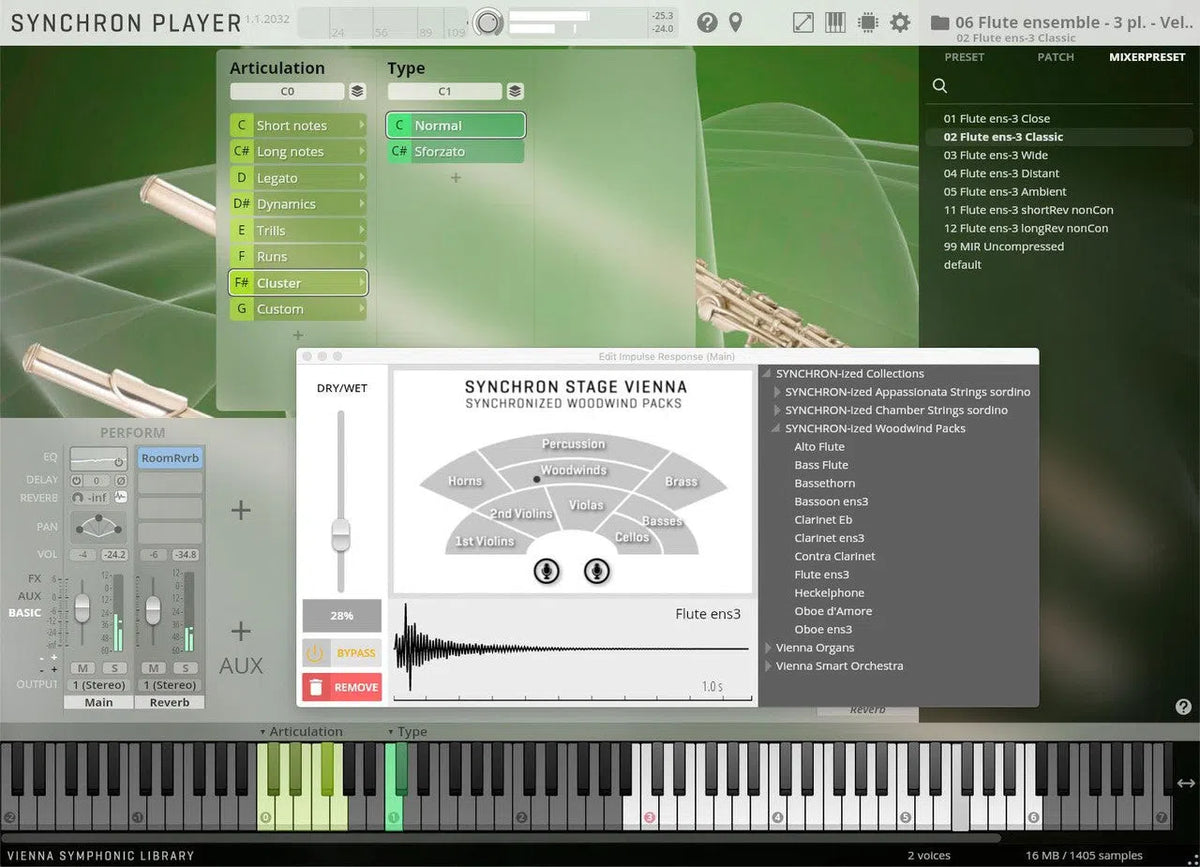Expand SYNCHRON-ized Chamber Strings sordino folder
The image size is (1200, 867).
point(777,410)
